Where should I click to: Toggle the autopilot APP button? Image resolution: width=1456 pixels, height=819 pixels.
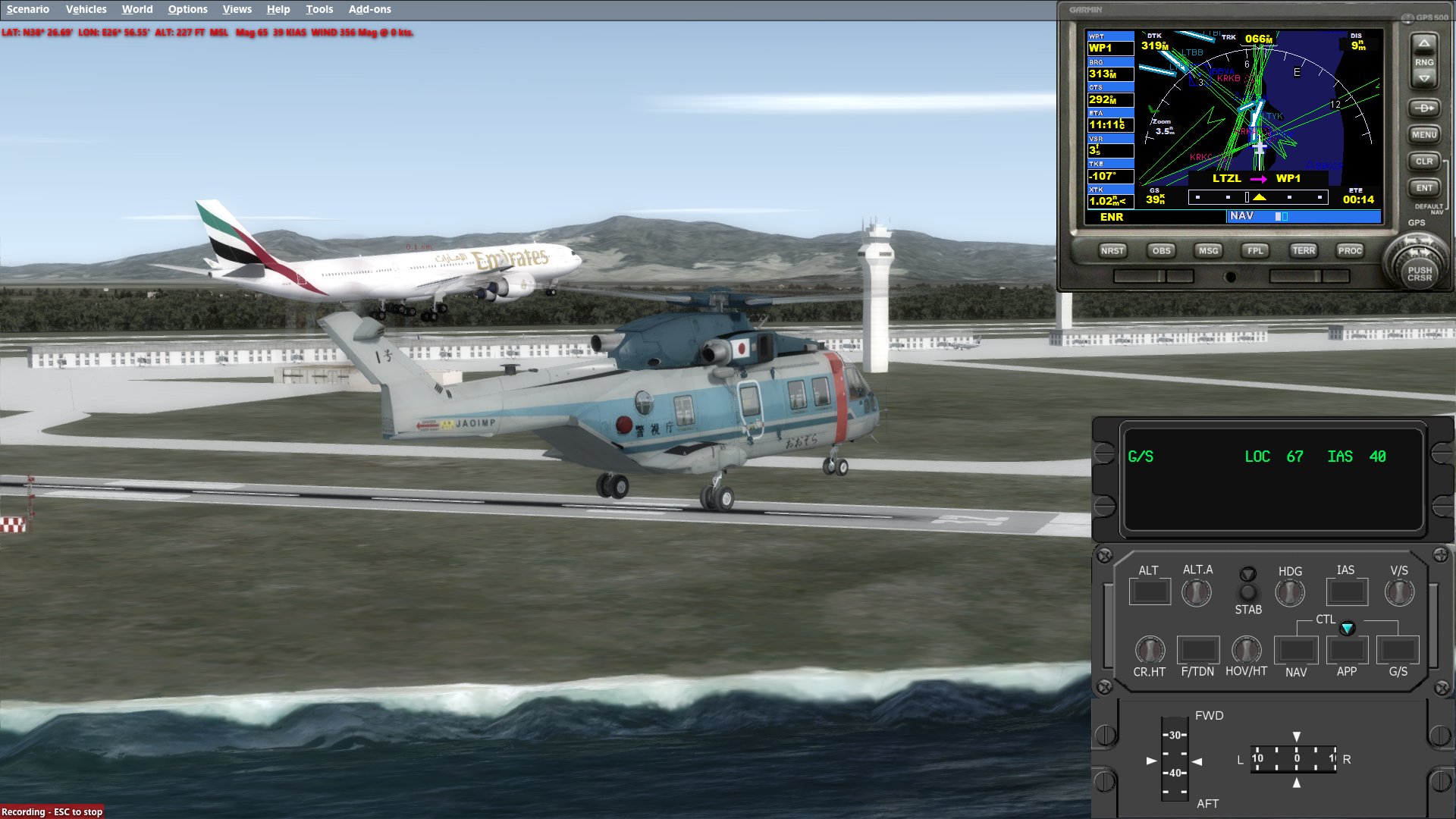pyautogui.click(x=1347, y=650)
